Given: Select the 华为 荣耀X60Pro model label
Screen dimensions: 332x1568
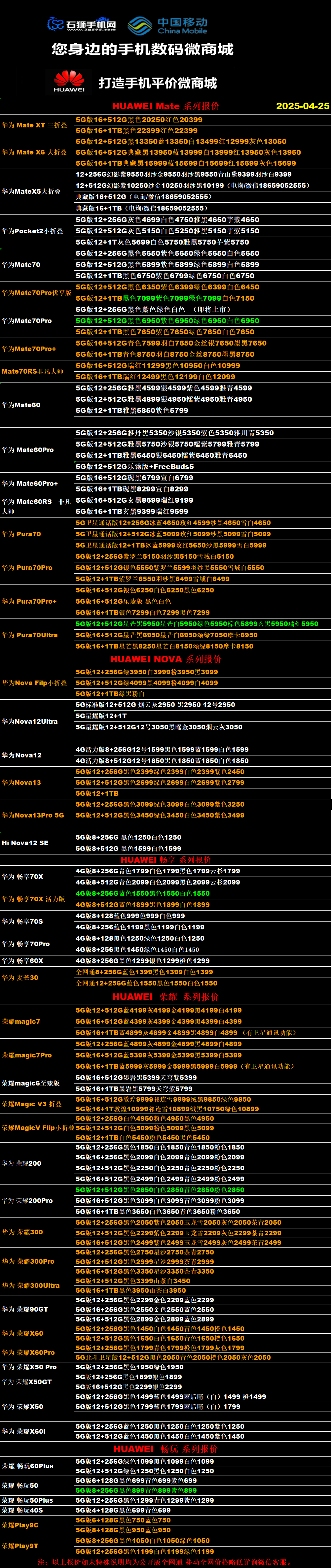Looking at the screenshot, I should [x=28, y=1352].
